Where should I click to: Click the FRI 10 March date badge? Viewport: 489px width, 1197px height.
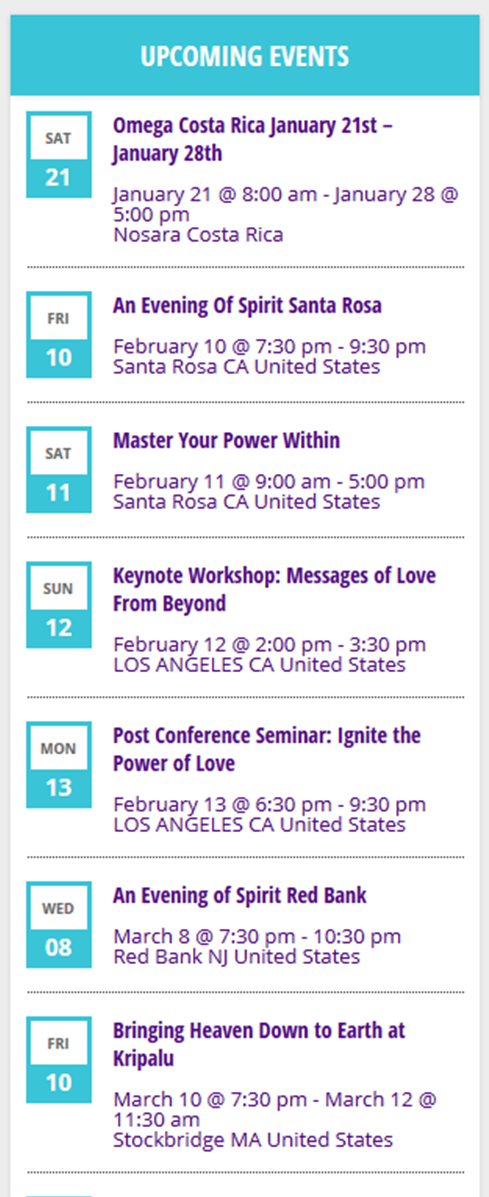pos(59,1060)
